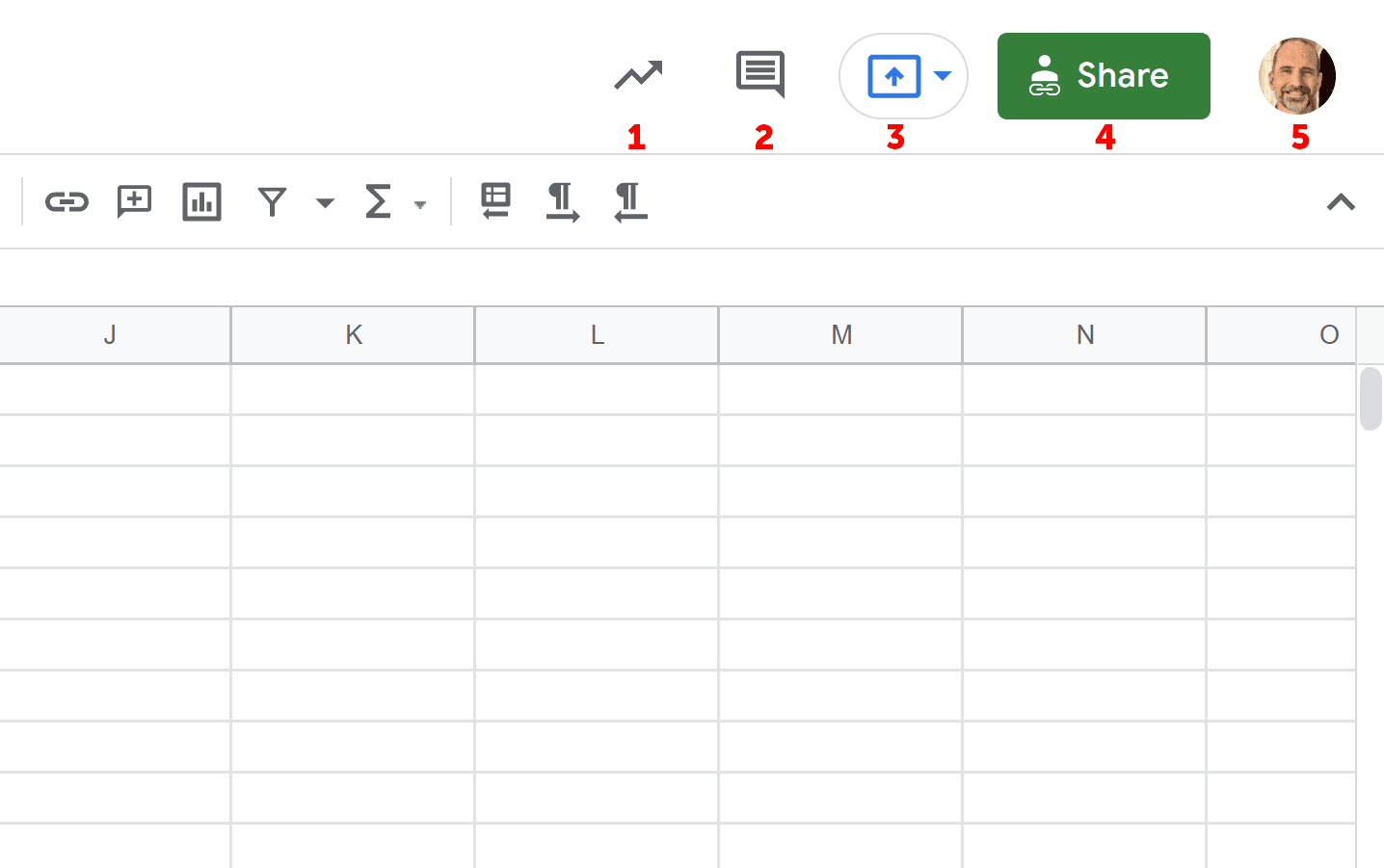Insert a link using the link icon

(67, 202)
